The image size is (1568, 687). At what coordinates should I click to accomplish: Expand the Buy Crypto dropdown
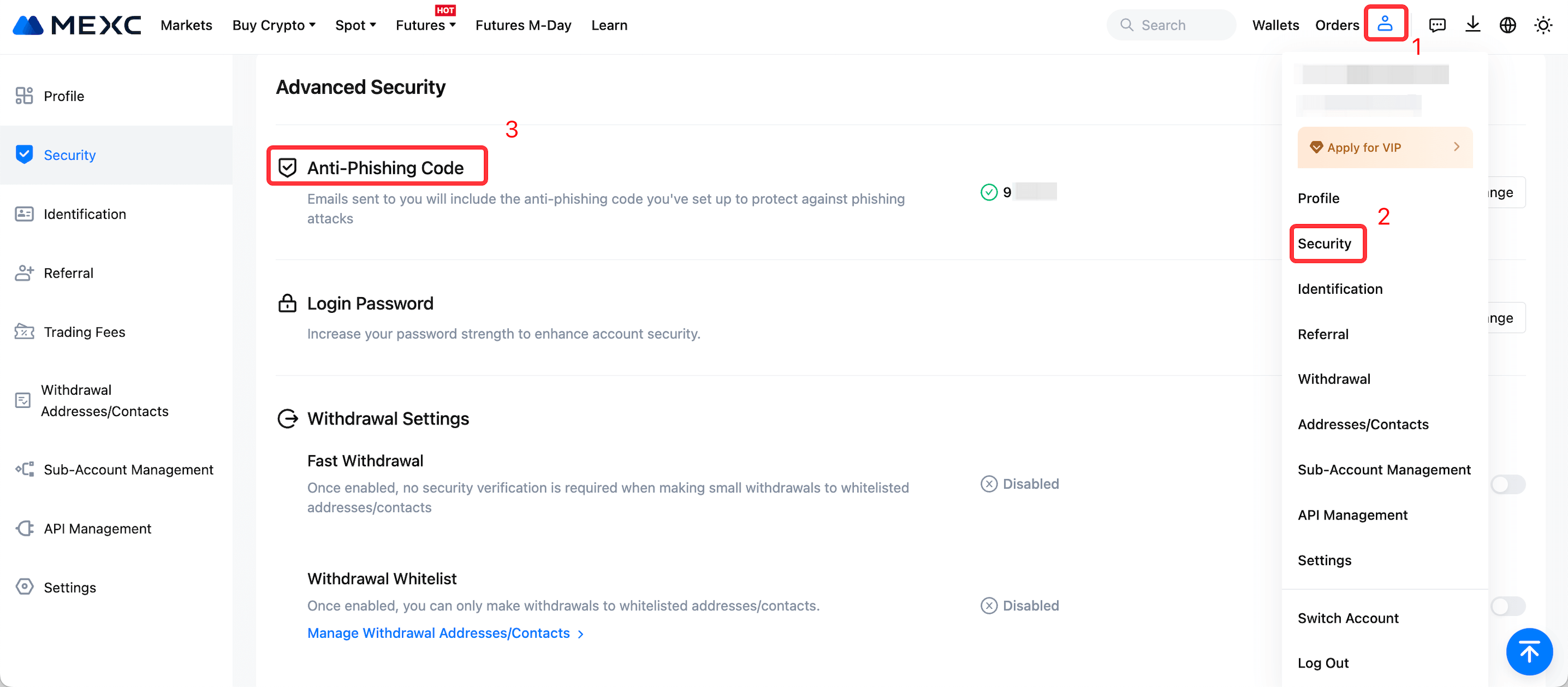coord(274,25)
